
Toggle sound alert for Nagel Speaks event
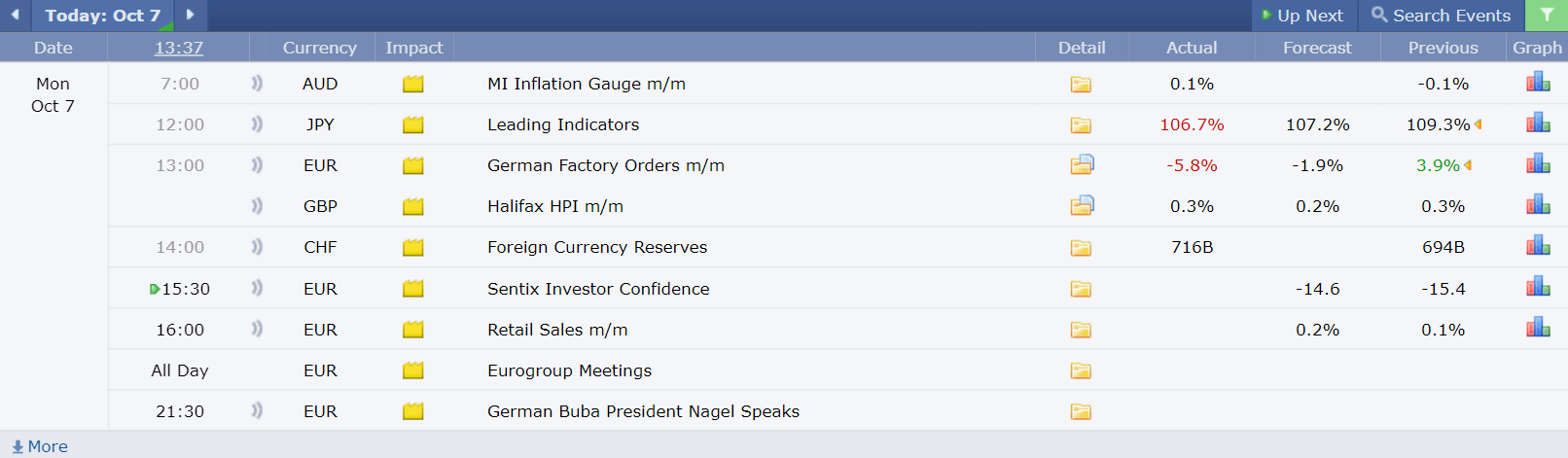coord(257,410)
